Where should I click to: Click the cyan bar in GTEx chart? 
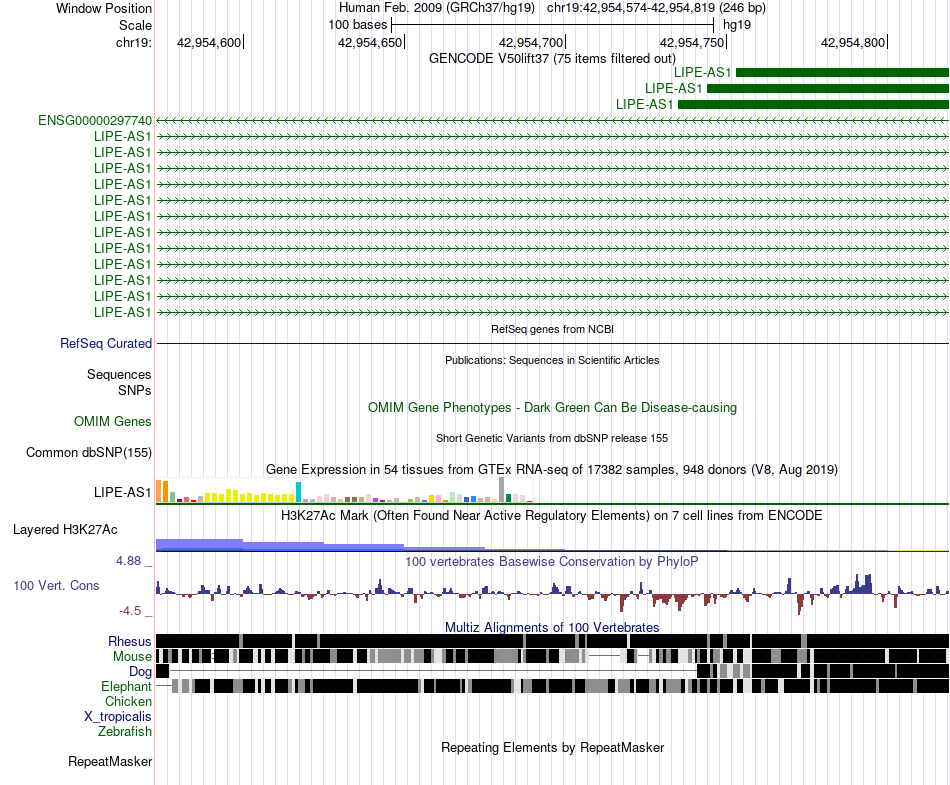click(298, 492)
